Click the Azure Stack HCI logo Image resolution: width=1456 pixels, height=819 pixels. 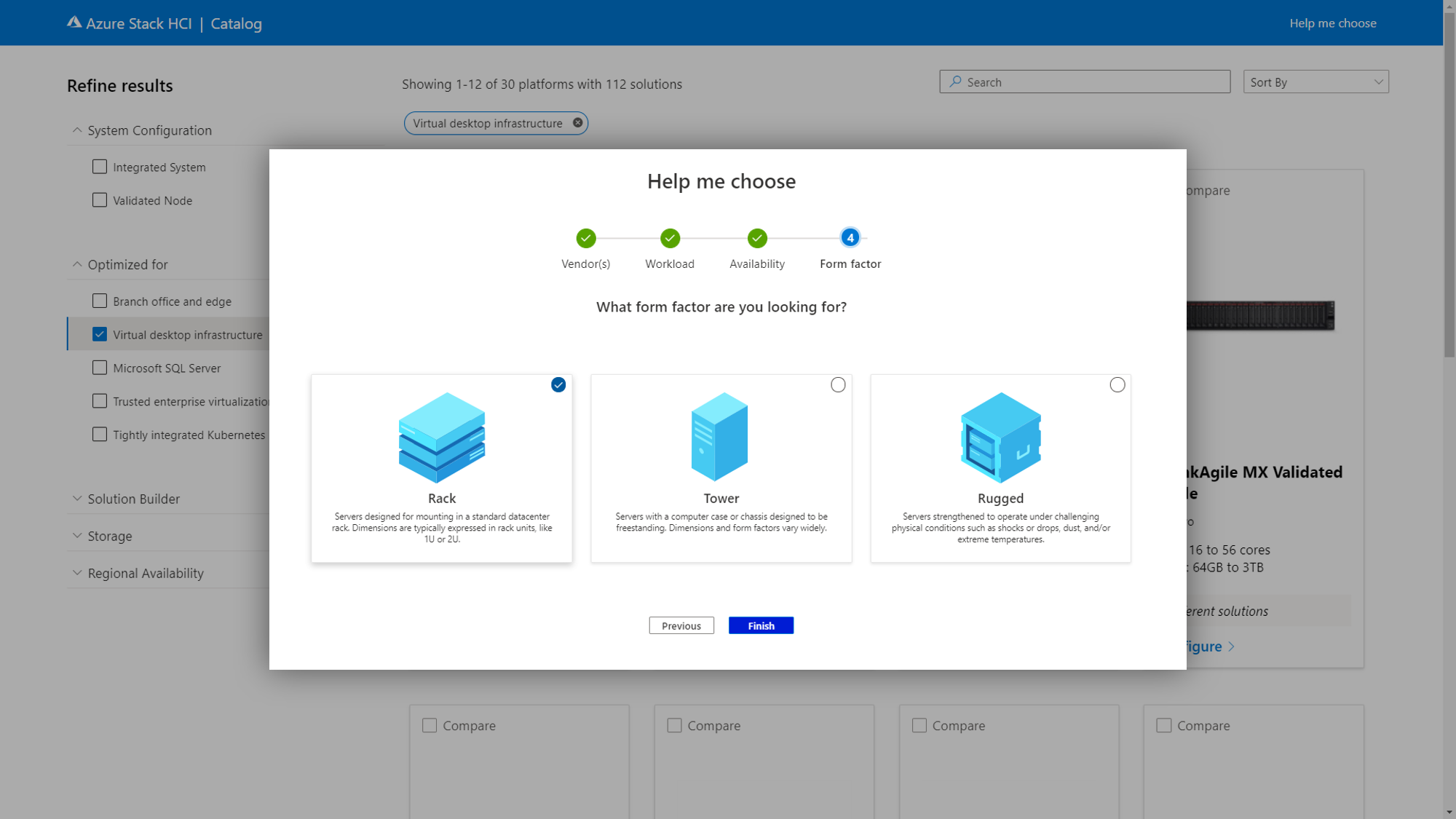74,23
